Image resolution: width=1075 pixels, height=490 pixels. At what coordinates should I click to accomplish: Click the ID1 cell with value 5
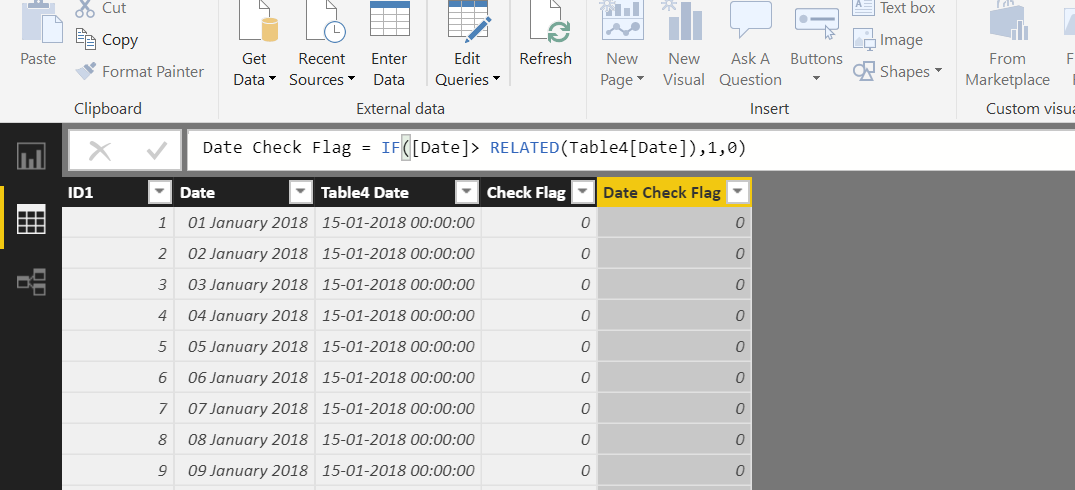coord(118,346)
